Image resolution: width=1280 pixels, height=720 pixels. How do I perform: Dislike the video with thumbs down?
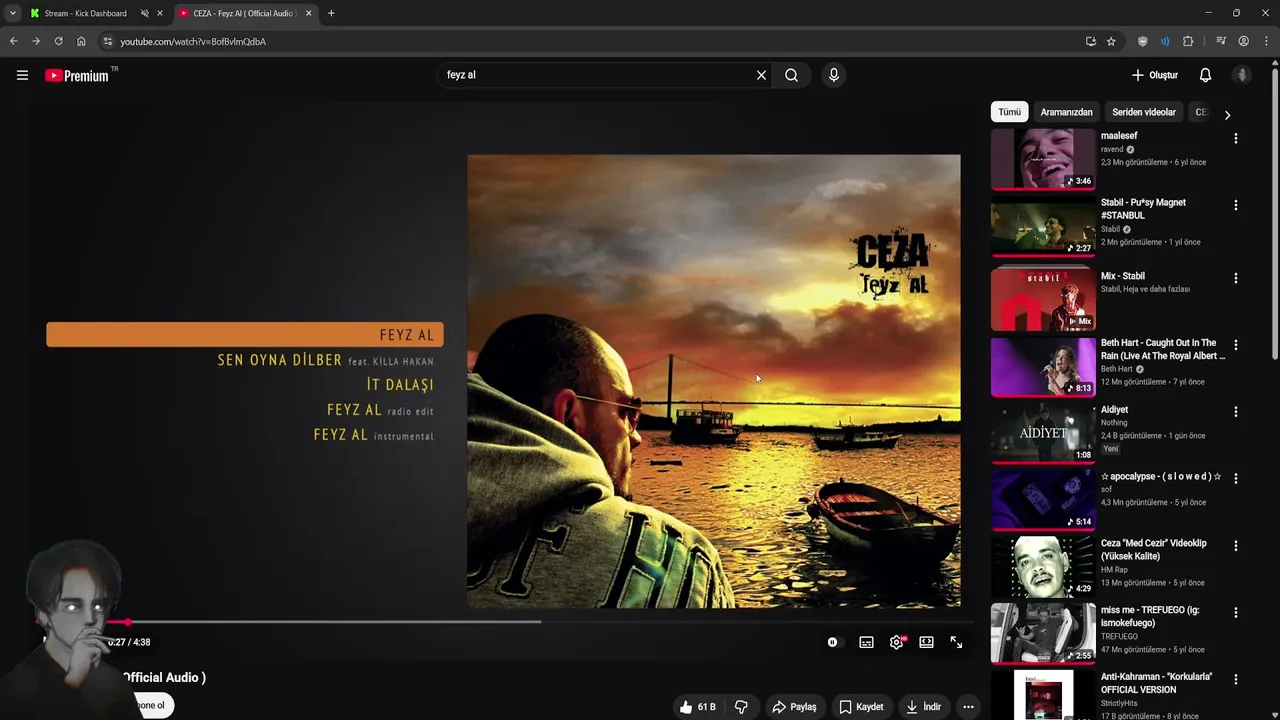click(x=741, y=707)
